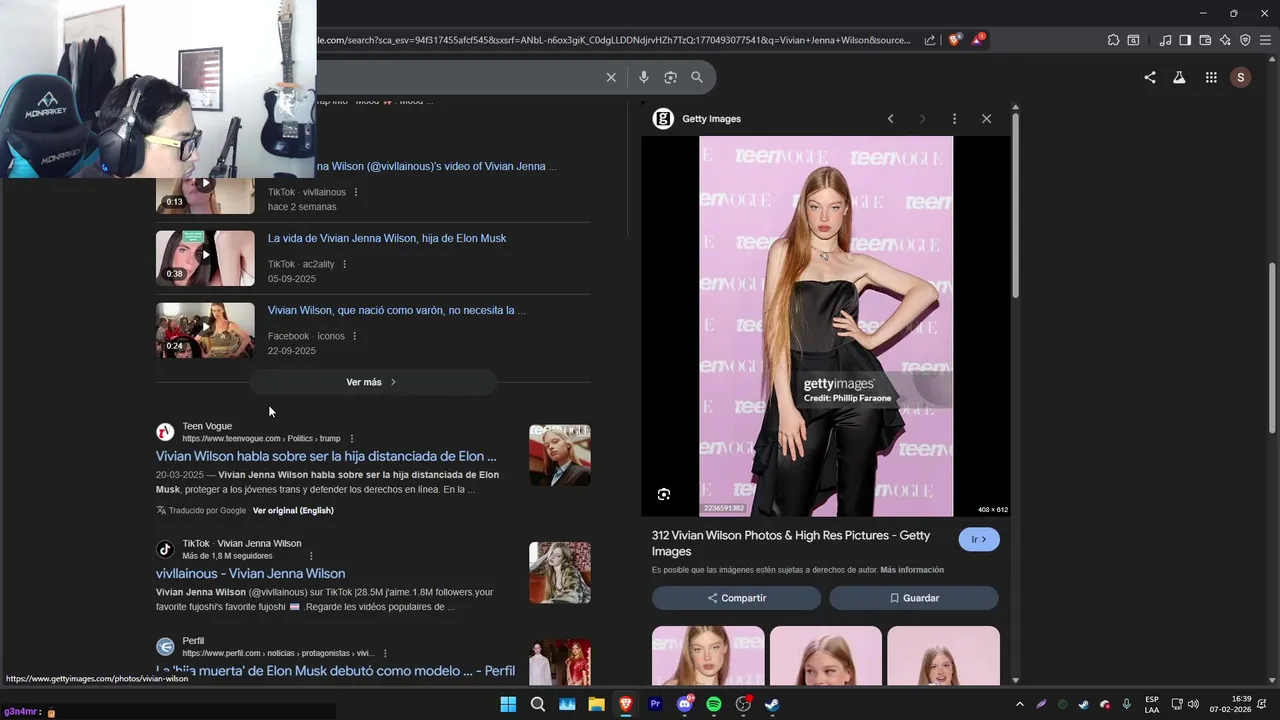Image resolution: width=1280 pixels, height=720 pixels.
Task: Show hidden system tray icons chevron
Action: click(x=1019, y=704)
